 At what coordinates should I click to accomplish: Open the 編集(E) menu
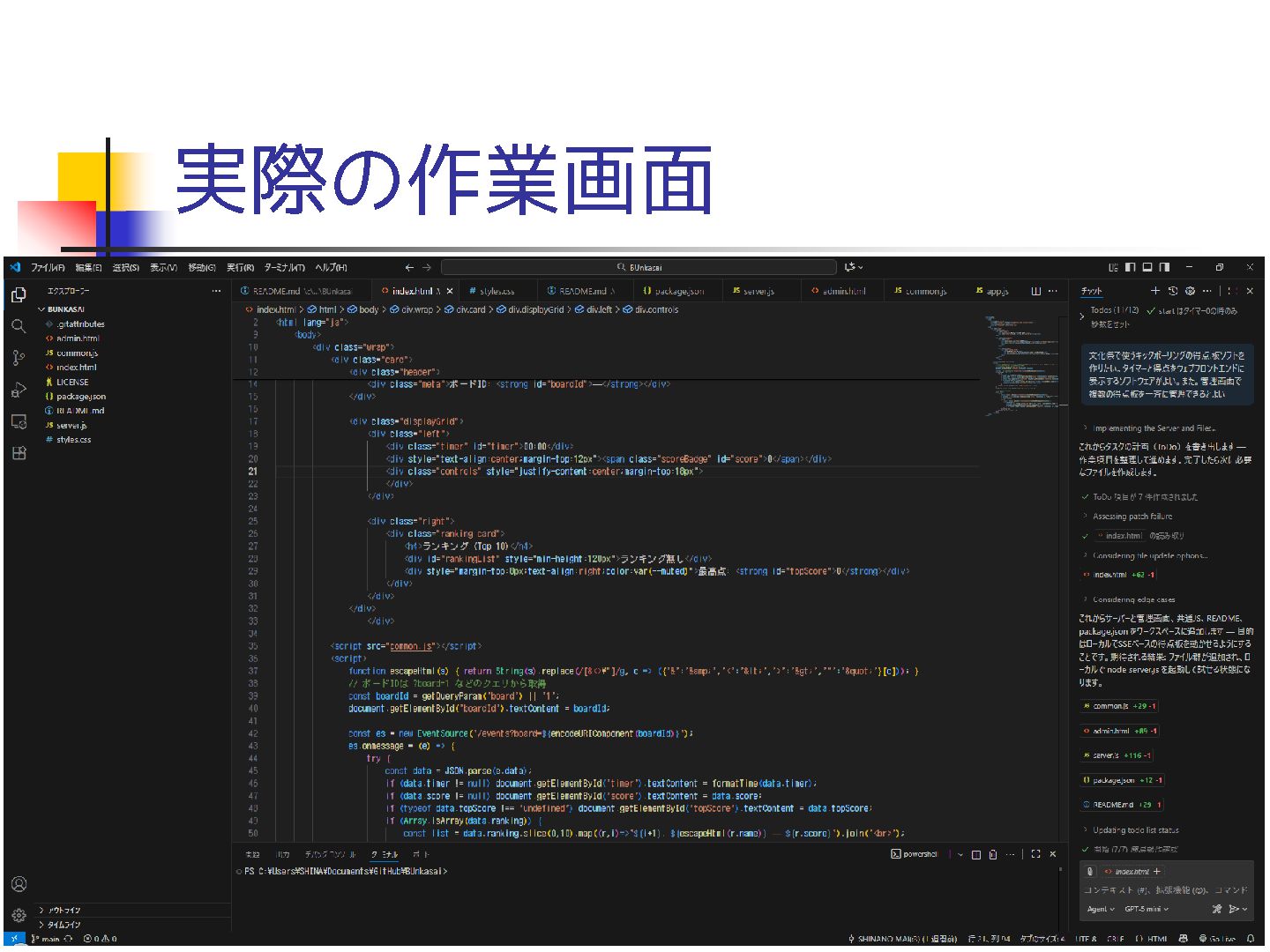tap(88, 267)
